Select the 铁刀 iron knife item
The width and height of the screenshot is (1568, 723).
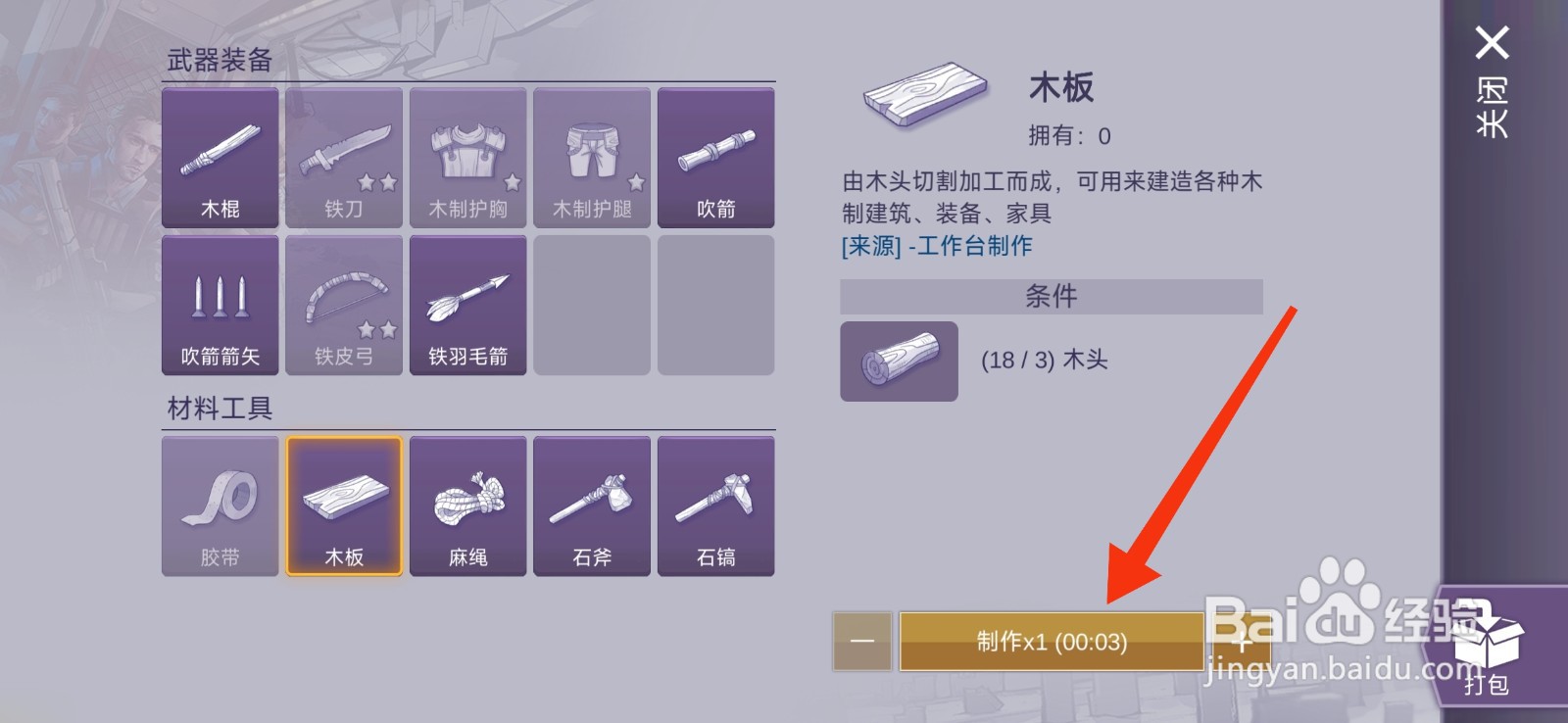(x=344, y=158)
